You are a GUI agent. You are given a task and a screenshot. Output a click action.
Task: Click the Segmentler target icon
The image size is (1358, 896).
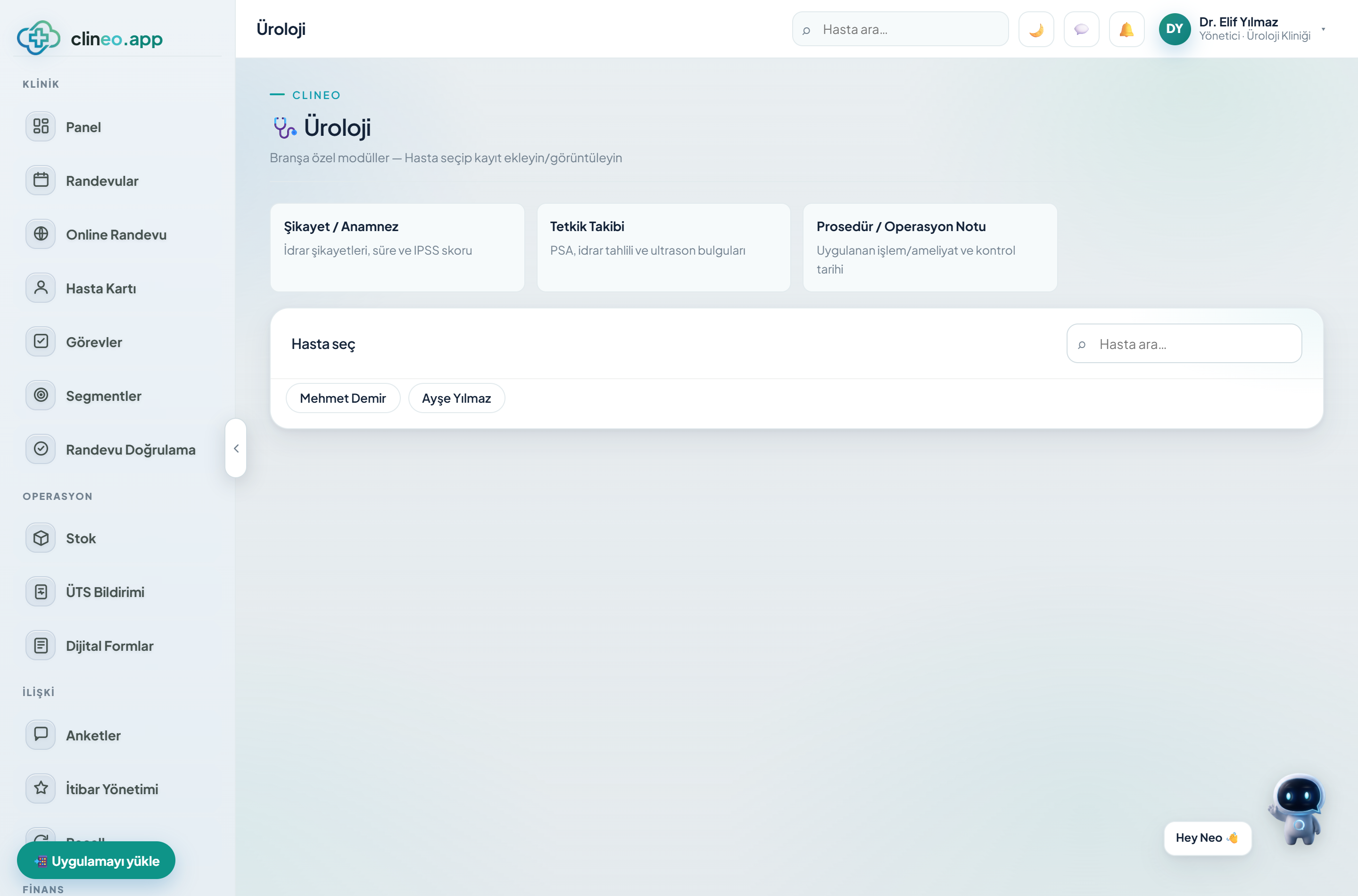[x=41, y=395]
